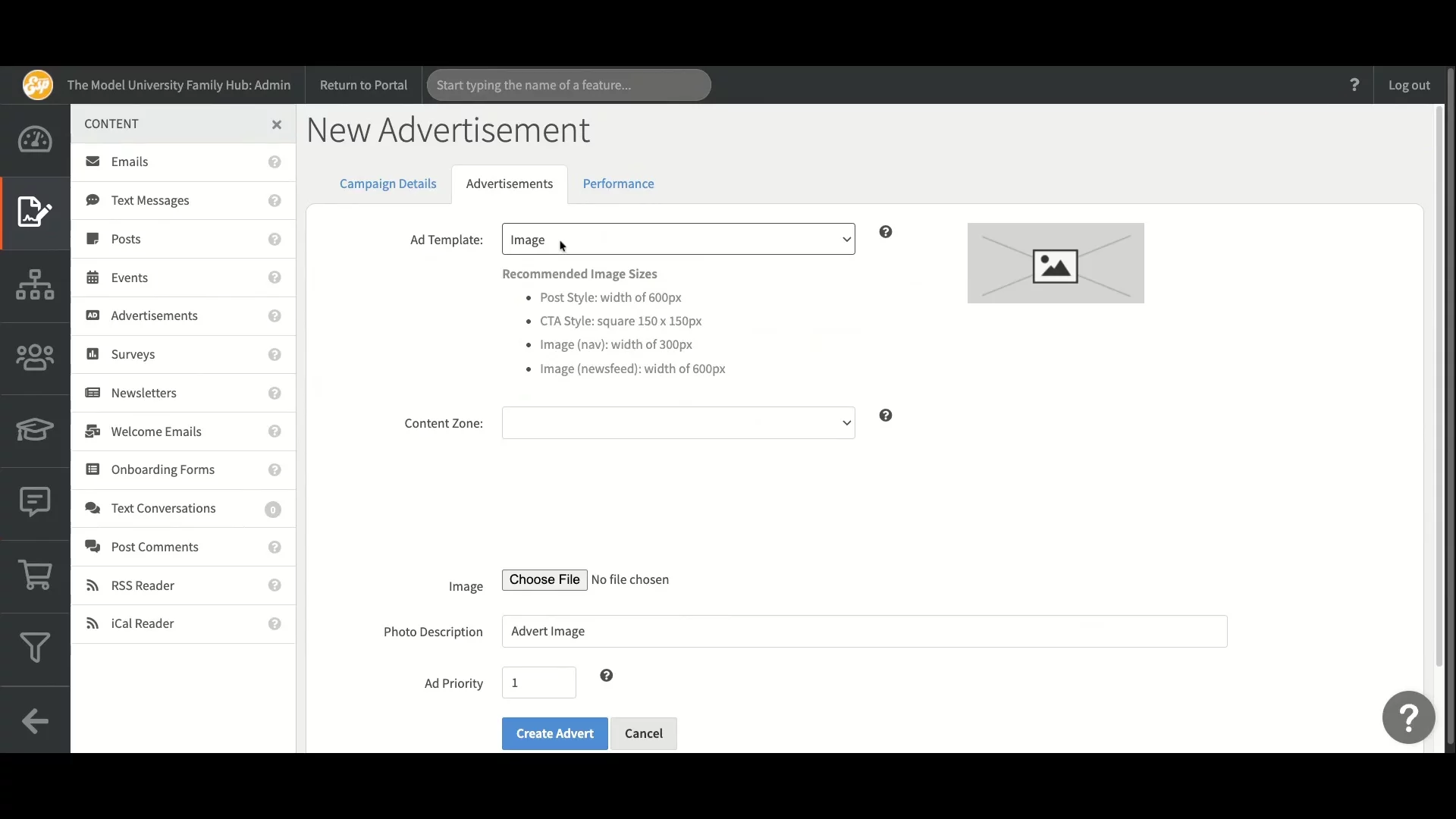The image size is (1456, 819).
Task: Close the CONTENT panel
Action: 277,124
